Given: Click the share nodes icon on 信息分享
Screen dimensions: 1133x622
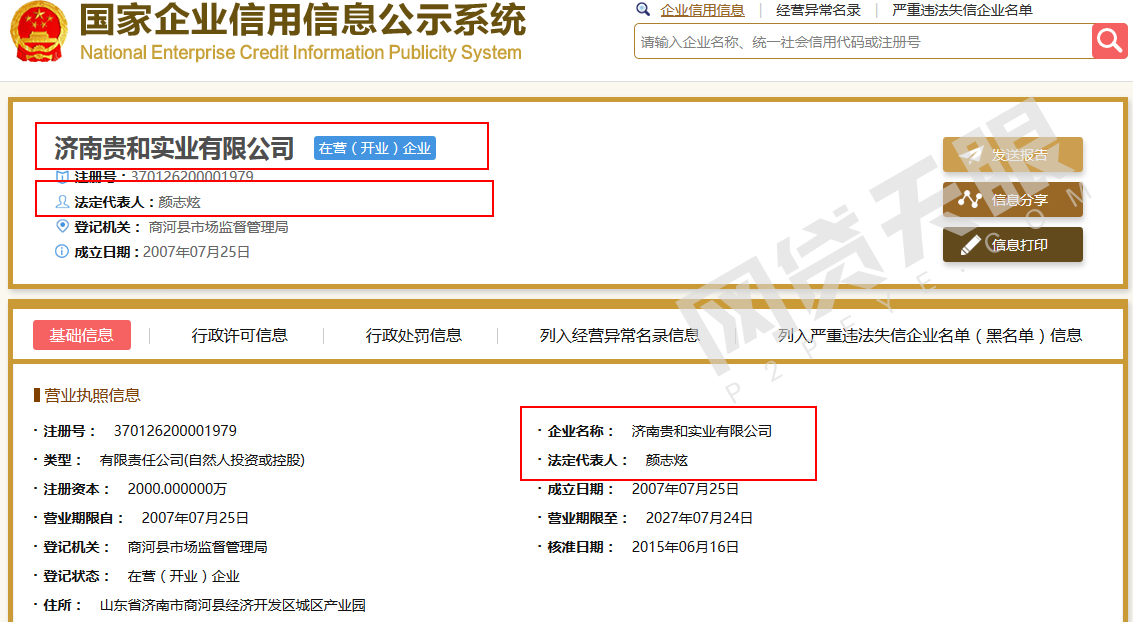Looking at the screenshot, I should click(970, 199).
